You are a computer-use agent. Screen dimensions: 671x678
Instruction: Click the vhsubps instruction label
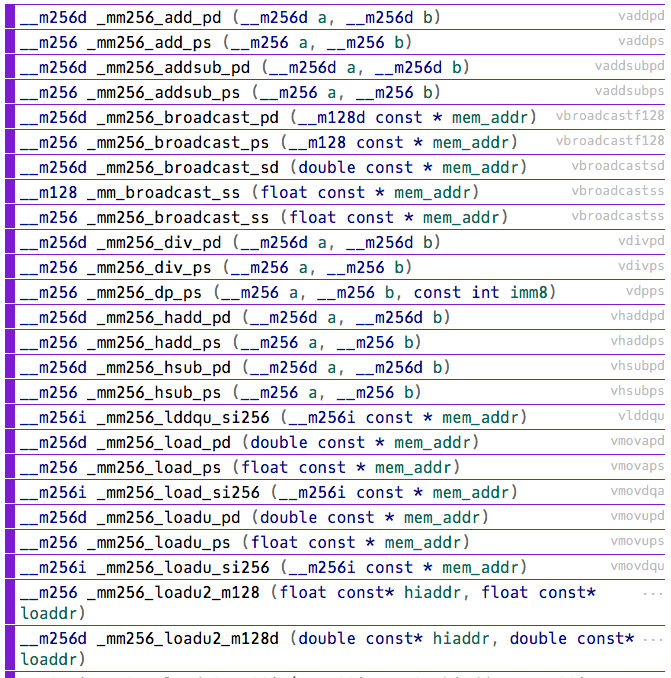[637, 391]
